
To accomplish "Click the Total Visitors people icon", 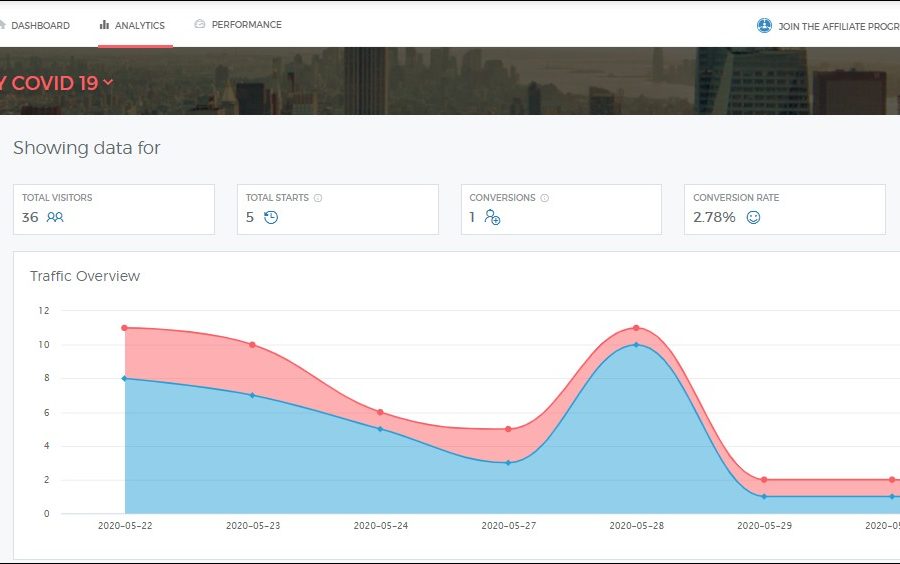I will pyautogui.click(x=55, y=217).
